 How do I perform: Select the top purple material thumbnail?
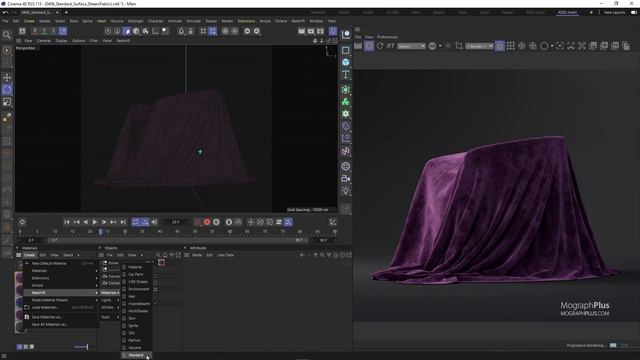pos(19,278)
